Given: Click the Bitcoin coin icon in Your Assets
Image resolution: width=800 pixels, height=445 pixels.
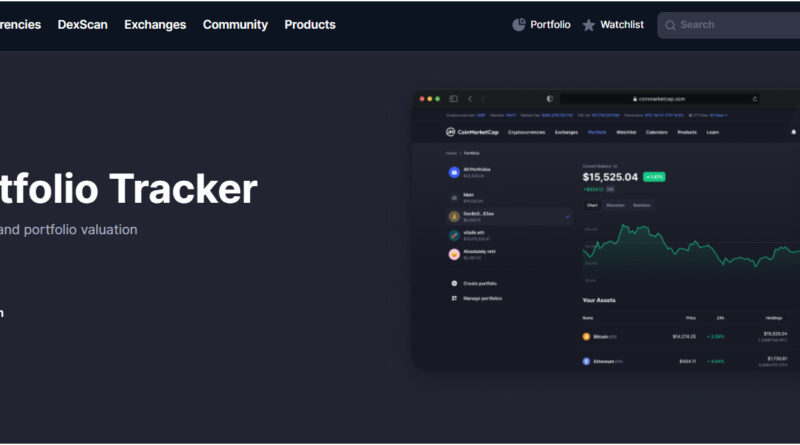Looking at the screenshot, I should coord(587,336).
